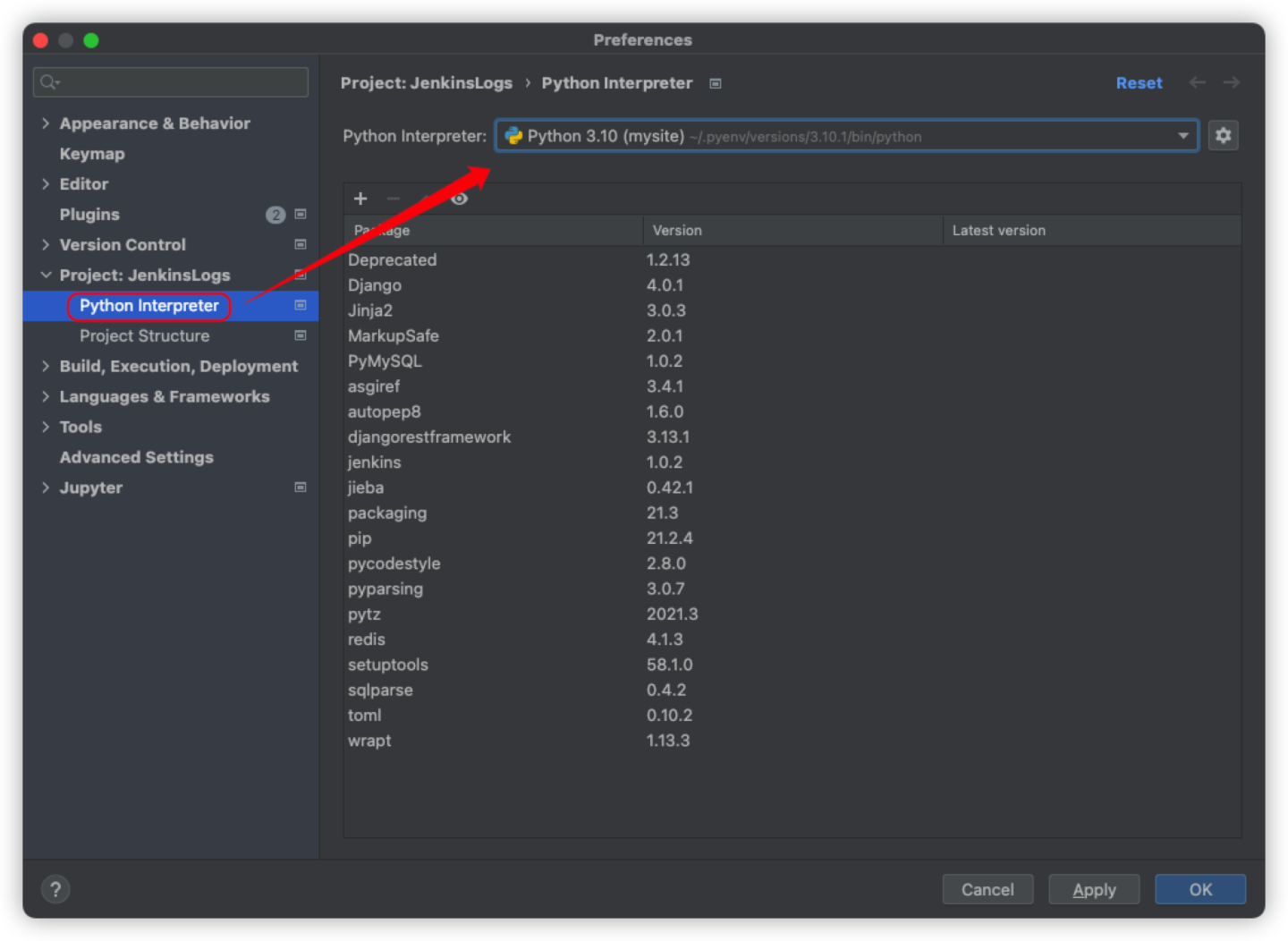
Task: Click the Plugins update count badge
Action: pyautogui.click(x=275, y=215)
